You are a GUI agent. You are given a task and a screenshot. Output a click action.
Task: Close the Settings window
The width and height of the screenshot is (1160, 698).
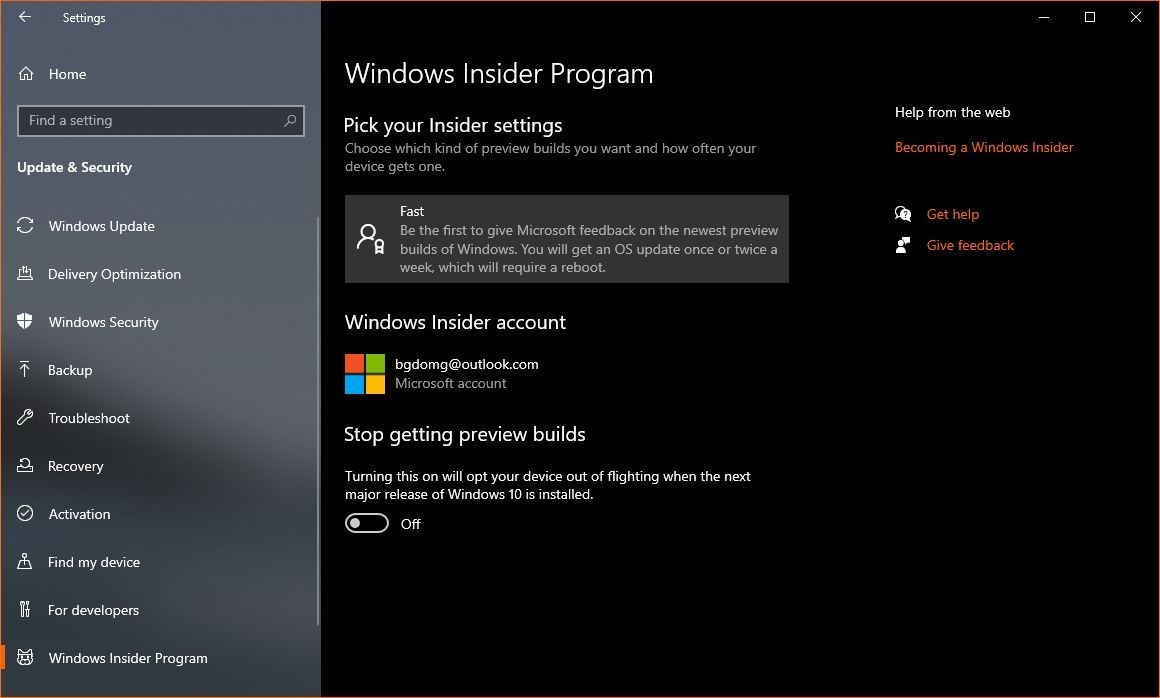coord(1136,17)
